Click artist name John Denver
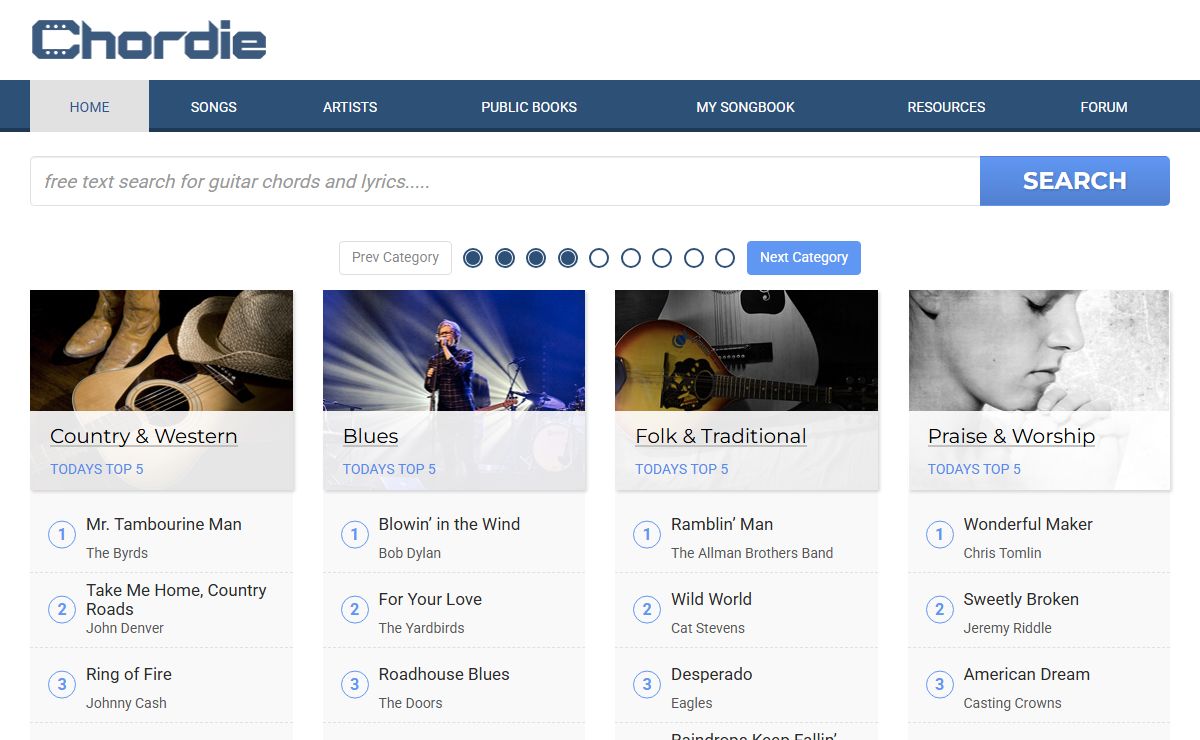 (125, 628)
